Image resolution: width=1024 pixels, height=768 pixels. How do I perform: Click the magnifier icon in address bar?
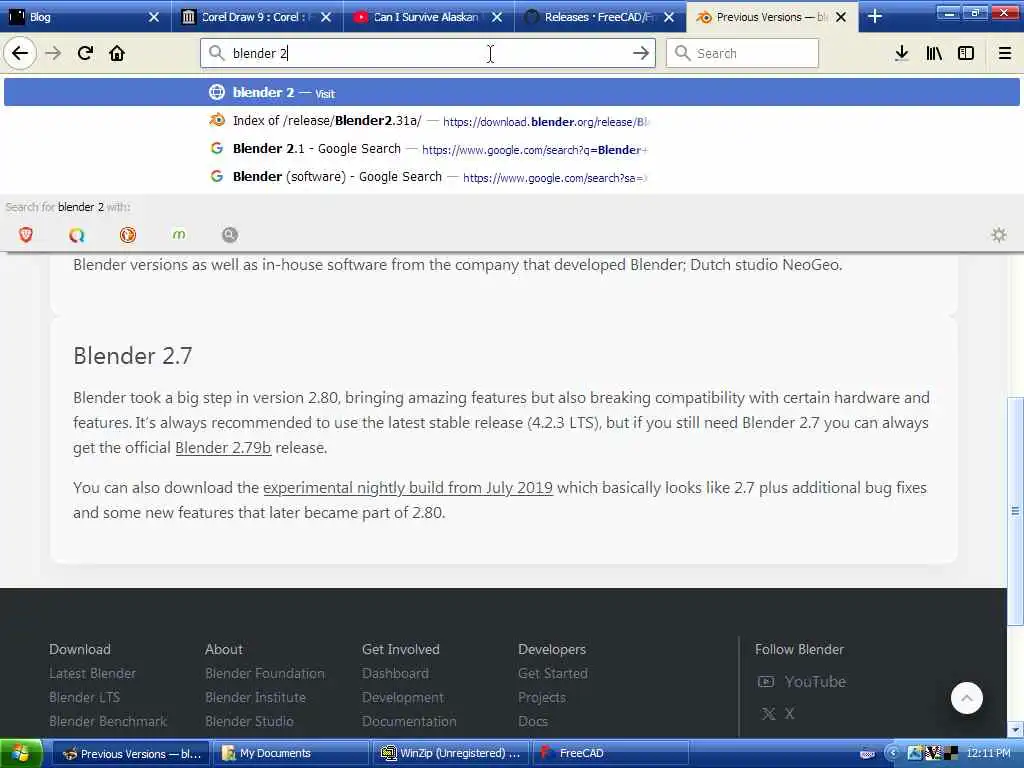(217, 54)
